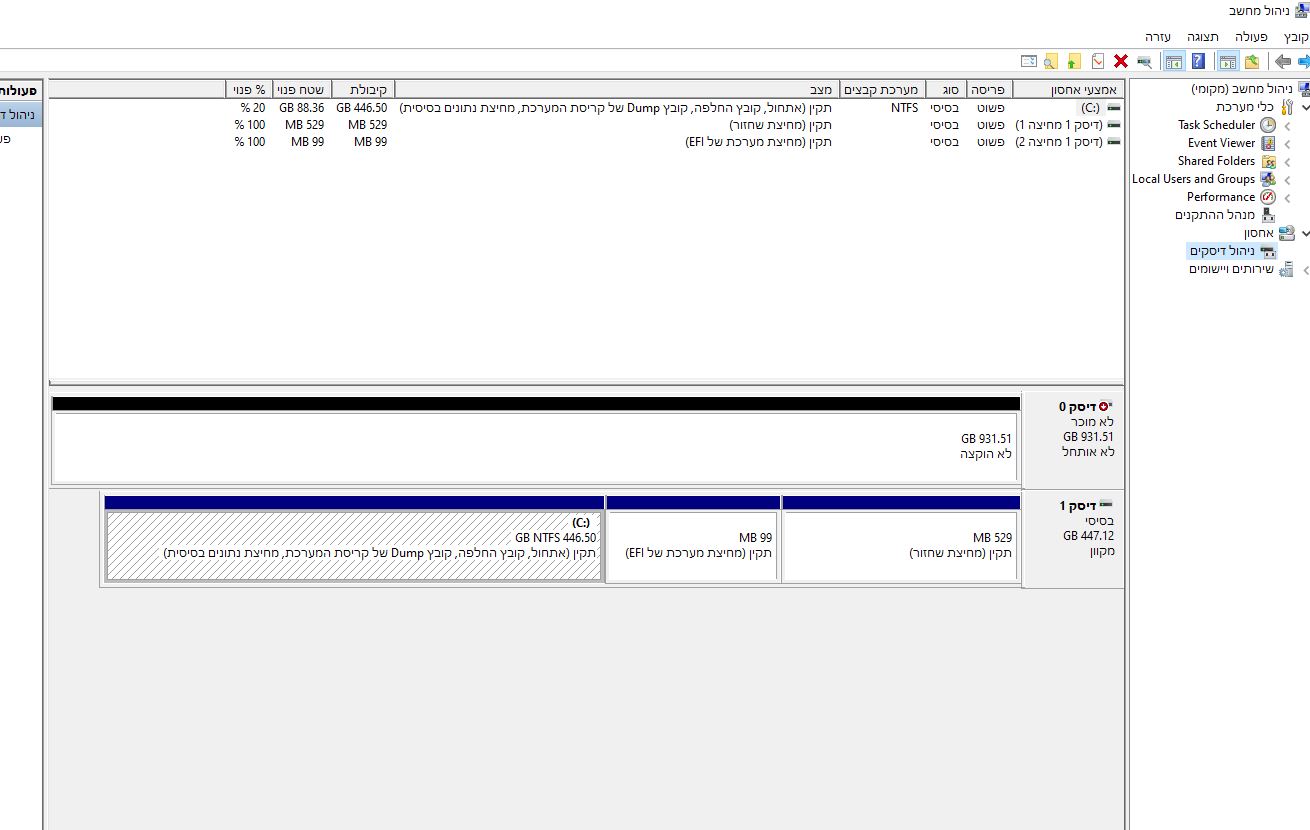The width and height of the screenshot is (1310, 830).
Task: Click the Disk 1 drive icon
Action: pyautogui.click(x=1105, y=505)
